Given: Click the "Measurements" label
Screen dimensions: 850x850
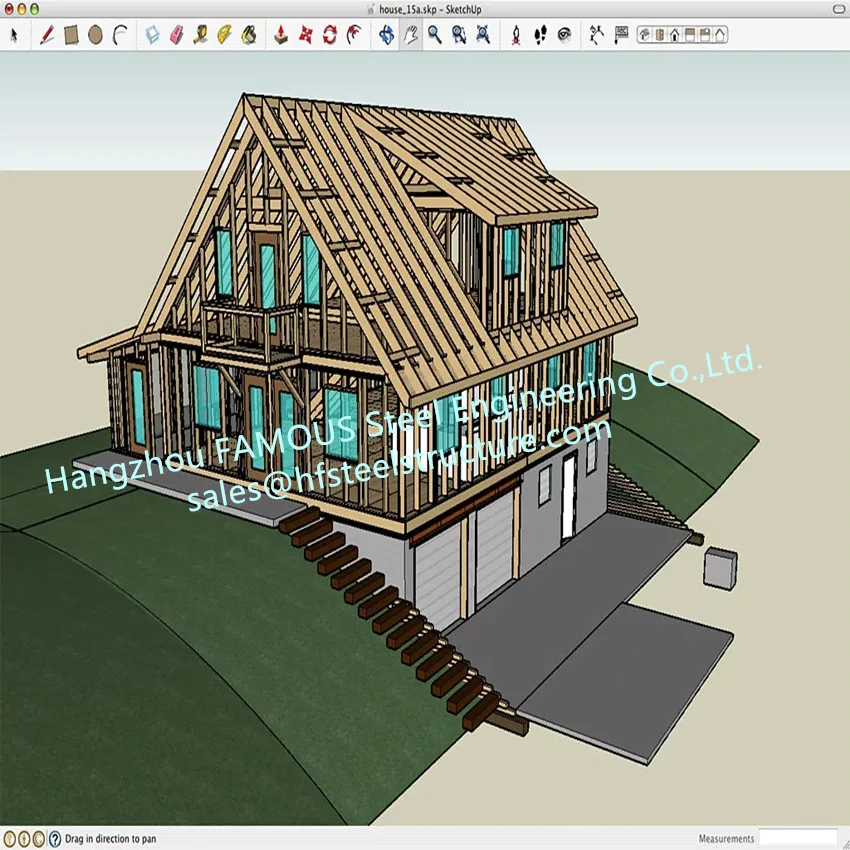Looking at the screenshot, I should [726, 839].
